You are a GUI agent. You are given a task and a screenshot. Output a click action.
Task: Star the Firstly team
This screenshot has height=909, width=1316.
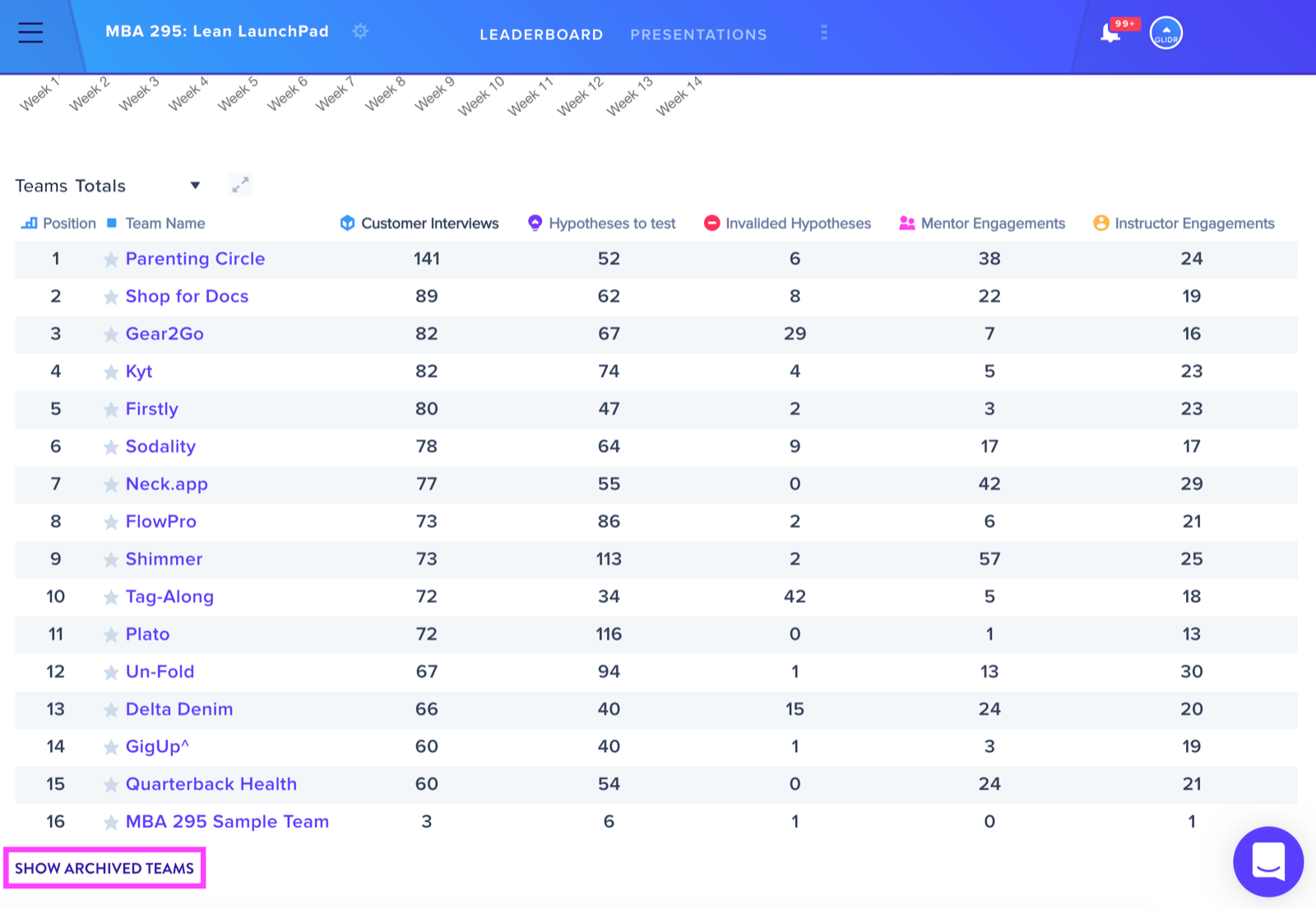(x=111, y=410)
